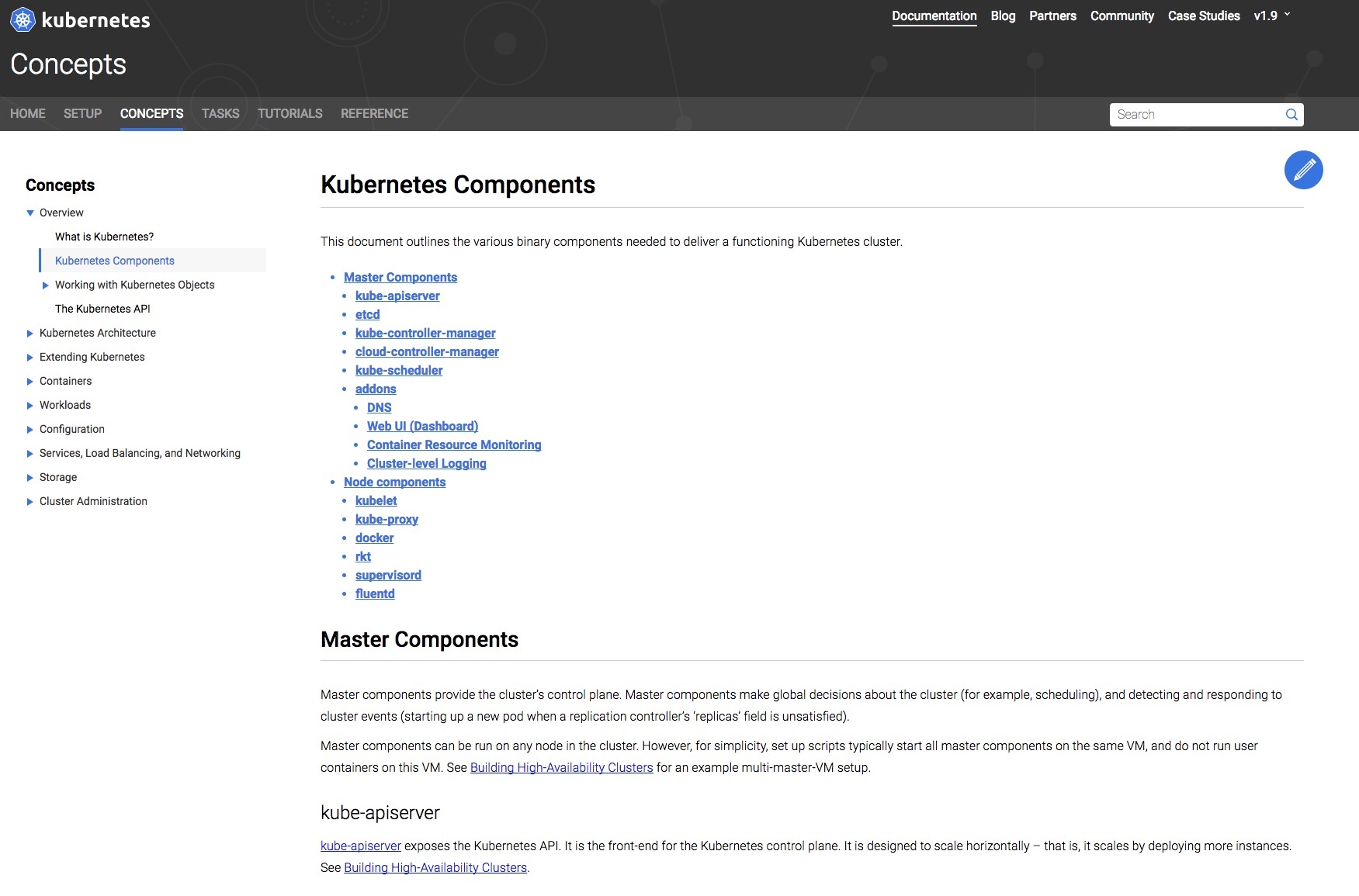Expand the Workloads section arrow
Image resolution: width=1359 pixels, height=896 pixels.
pyautogui.click(x=30, y=406)
